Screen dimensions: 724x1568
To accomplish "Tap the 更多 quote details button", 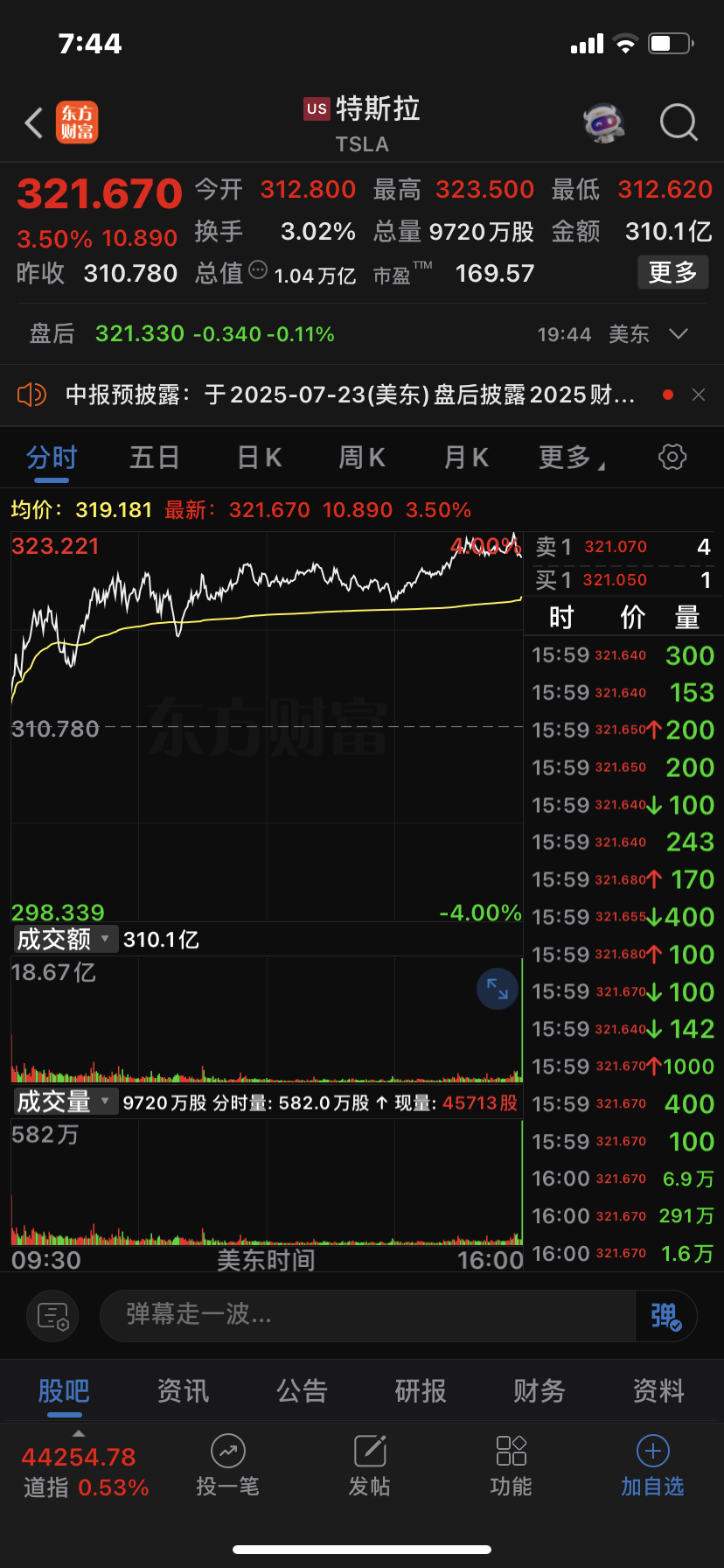I will click(672, 273).
